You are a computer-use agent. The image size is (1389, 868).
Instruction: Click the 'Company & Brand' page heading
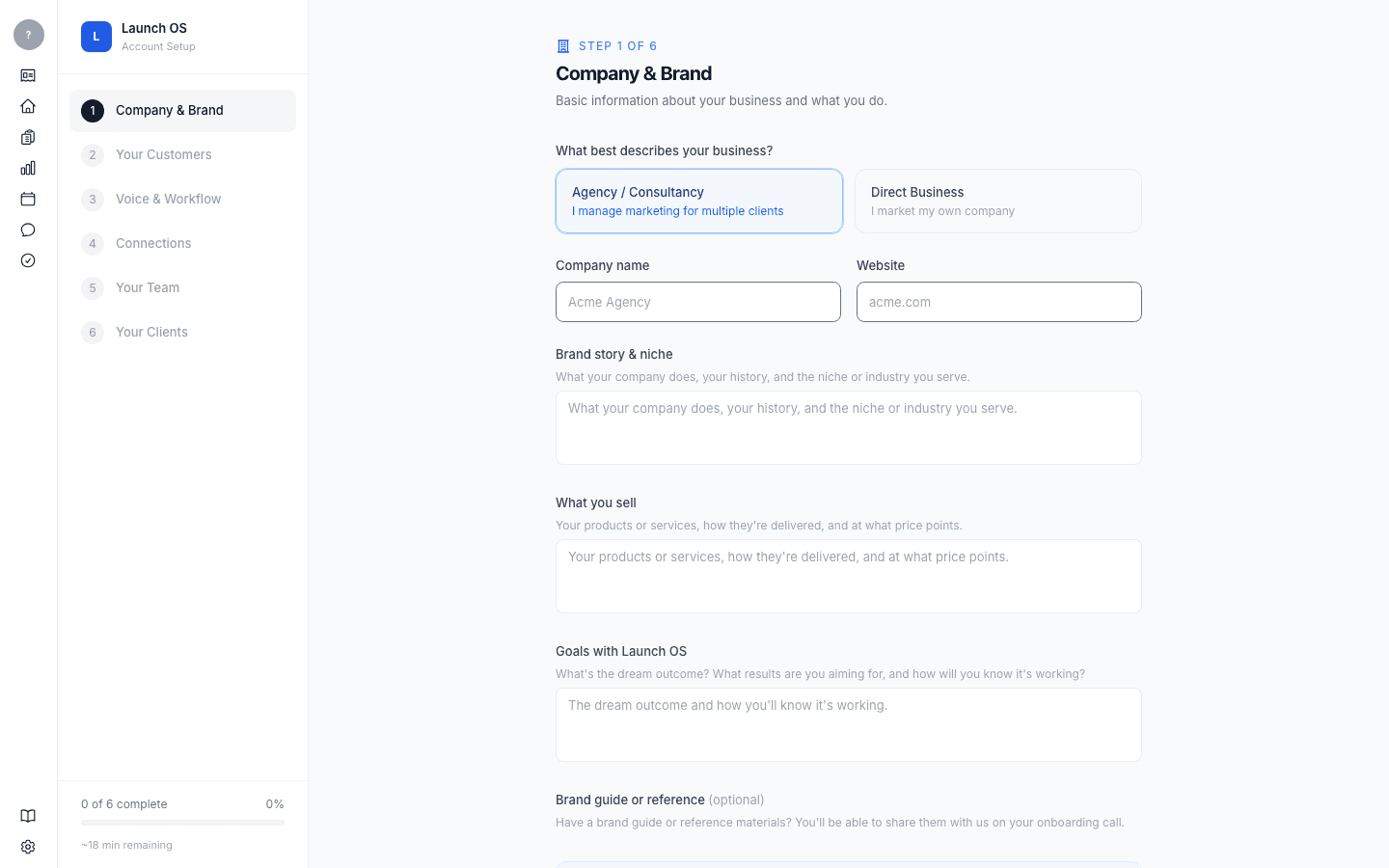tap(634, 73)
